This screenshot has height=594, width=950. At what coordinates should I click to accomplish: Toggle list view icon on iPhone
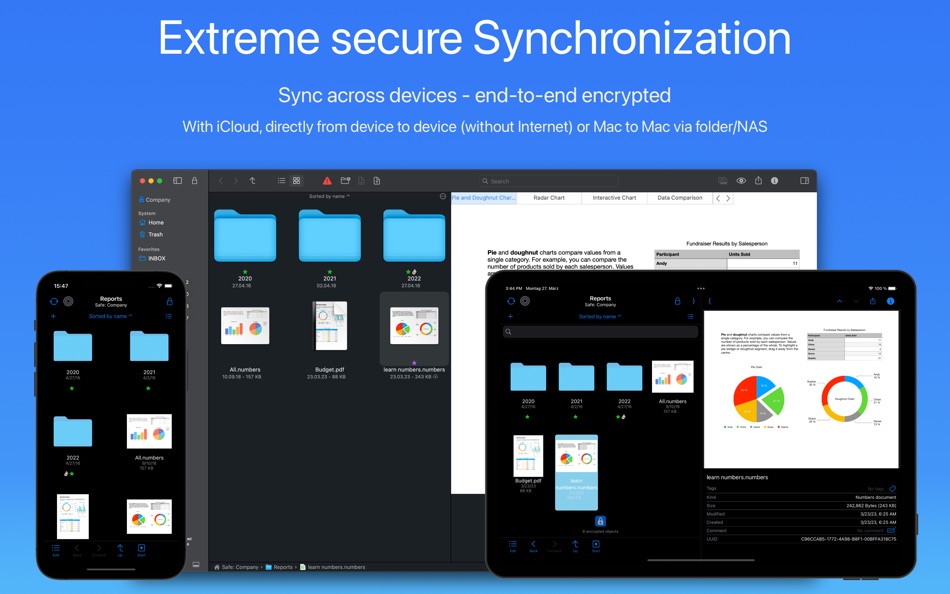pyautogui.click(x=168, y=316)
